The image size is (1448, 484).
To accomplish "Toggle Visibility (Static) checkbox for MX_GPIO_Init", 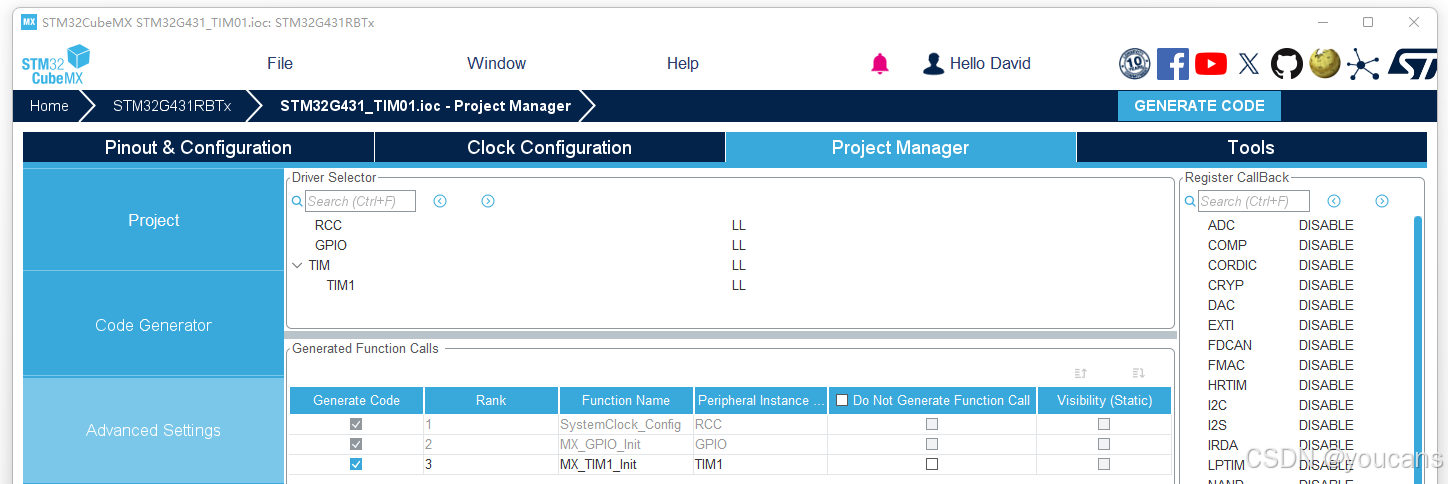I will [x=1104, y=444].
